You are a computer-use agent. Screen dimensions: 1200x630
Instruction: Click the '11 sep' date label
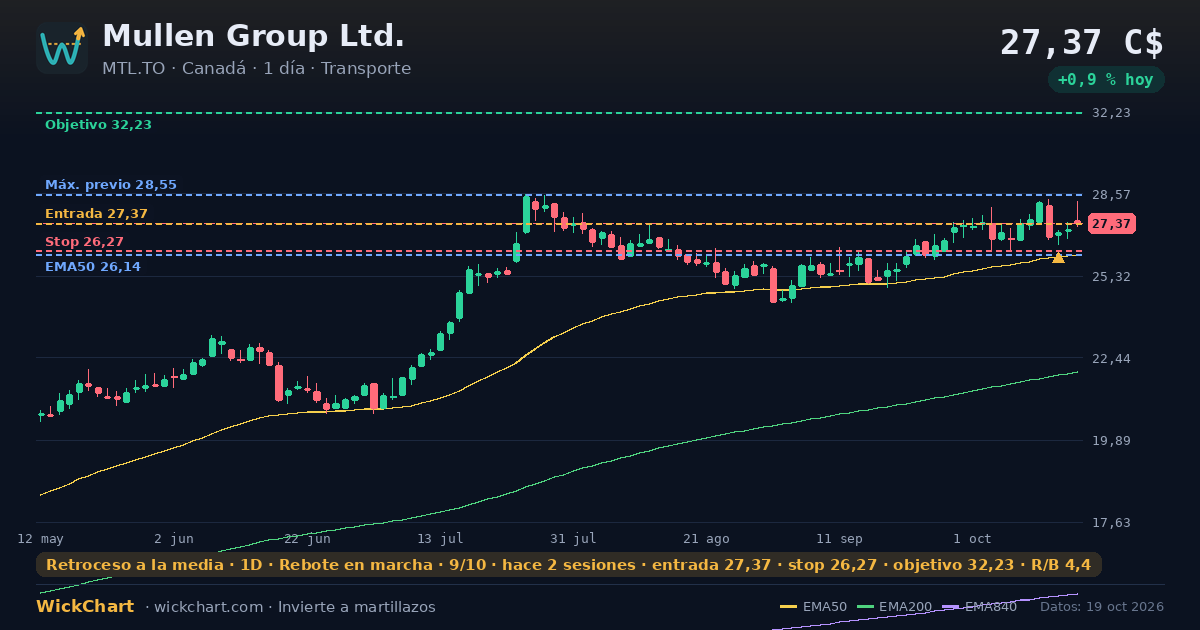(839, 538)
